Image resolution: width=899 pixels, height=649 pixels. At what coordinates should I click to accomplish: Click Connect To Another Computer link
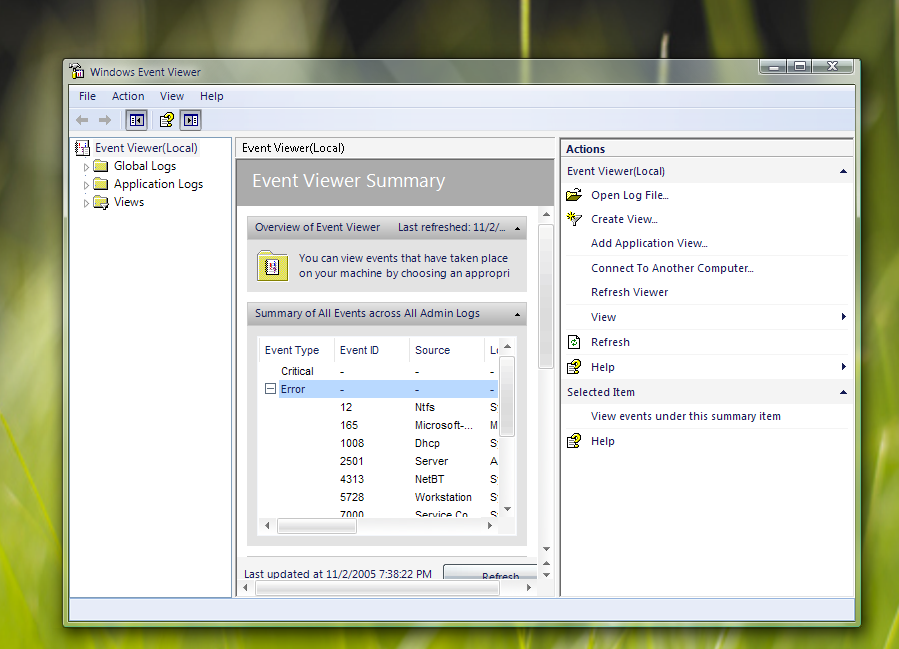coord(672,268)
